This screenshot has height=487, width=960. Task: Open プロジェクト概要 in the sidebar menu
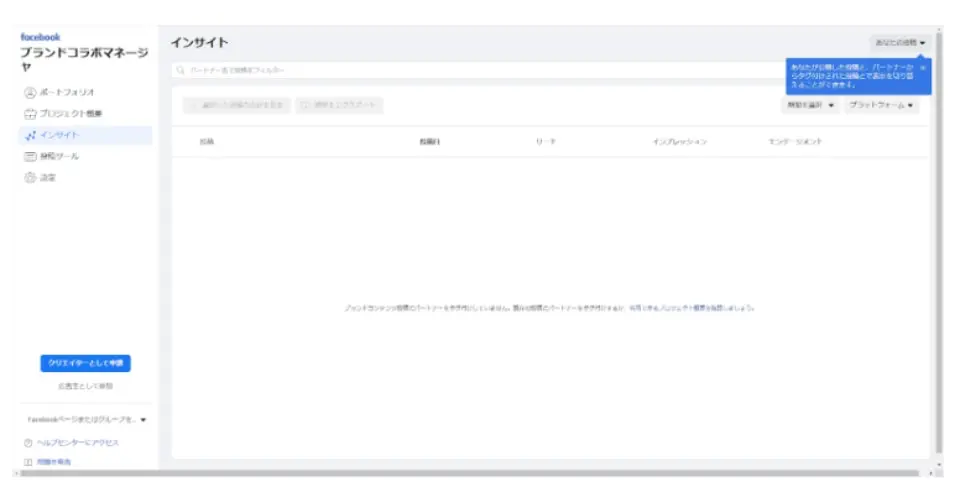pos(86,114)
